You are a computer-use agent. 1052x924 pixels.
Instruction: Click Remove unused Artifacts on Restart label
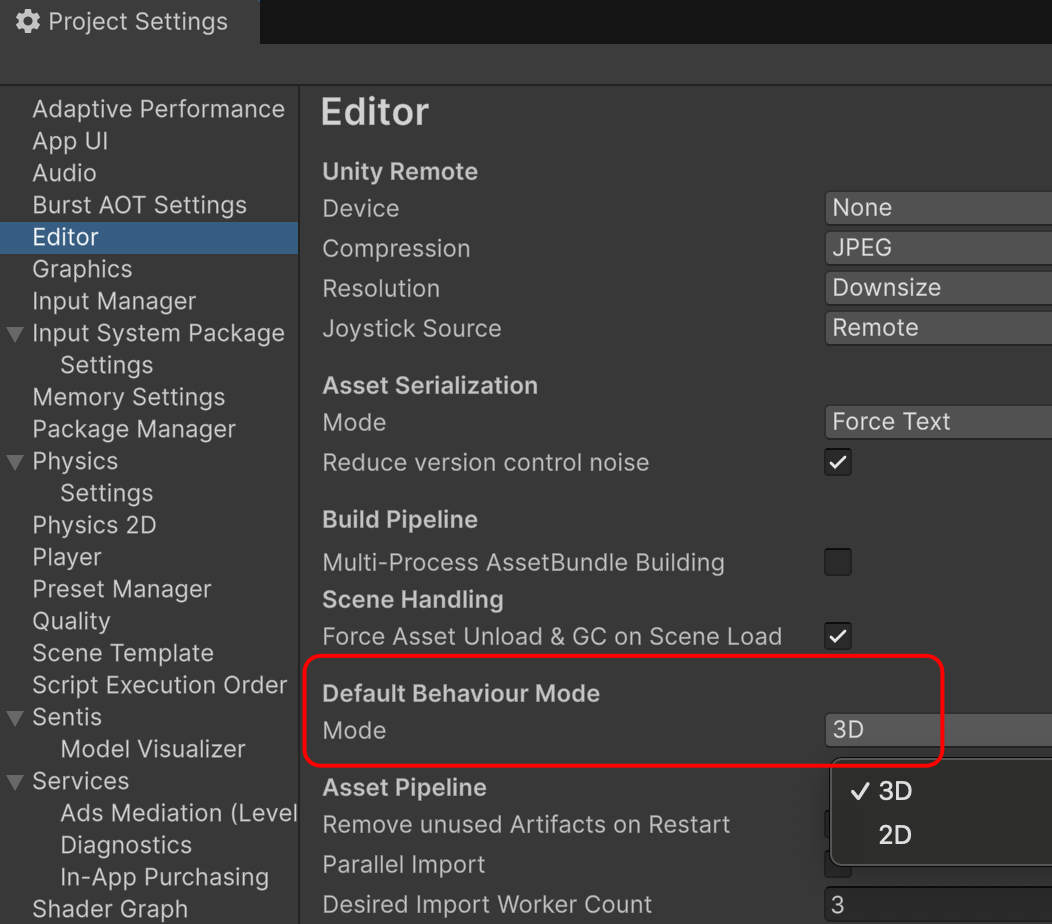pos(526,825)
